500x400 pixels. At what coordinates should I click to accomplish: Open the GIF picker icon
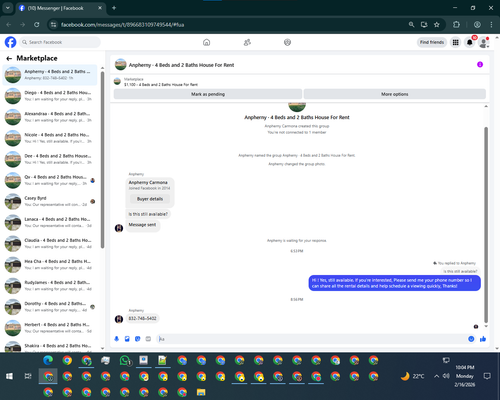[x=148, y=339]
